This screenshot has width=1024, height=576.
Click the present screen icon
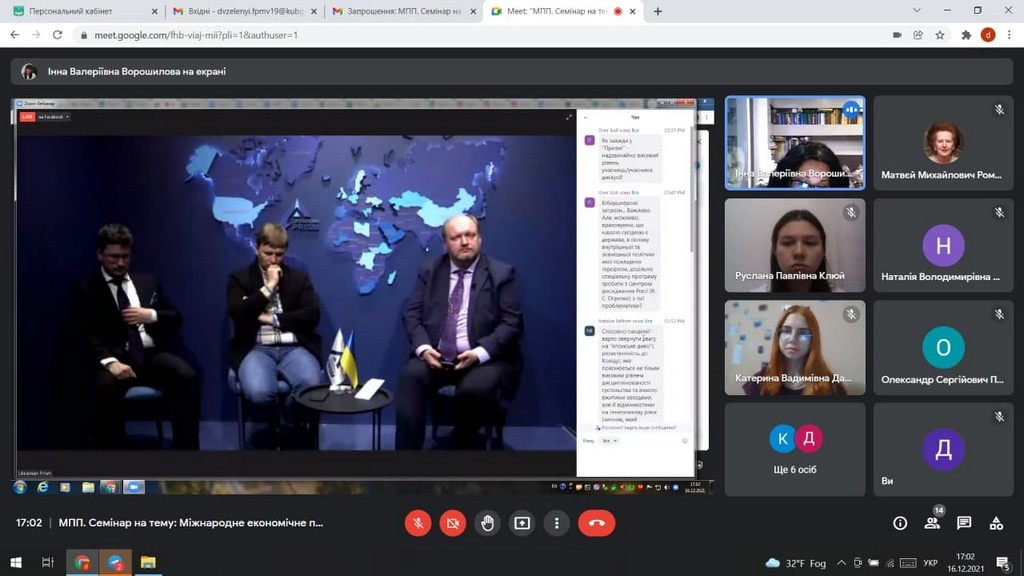click(x=522, y=523)
